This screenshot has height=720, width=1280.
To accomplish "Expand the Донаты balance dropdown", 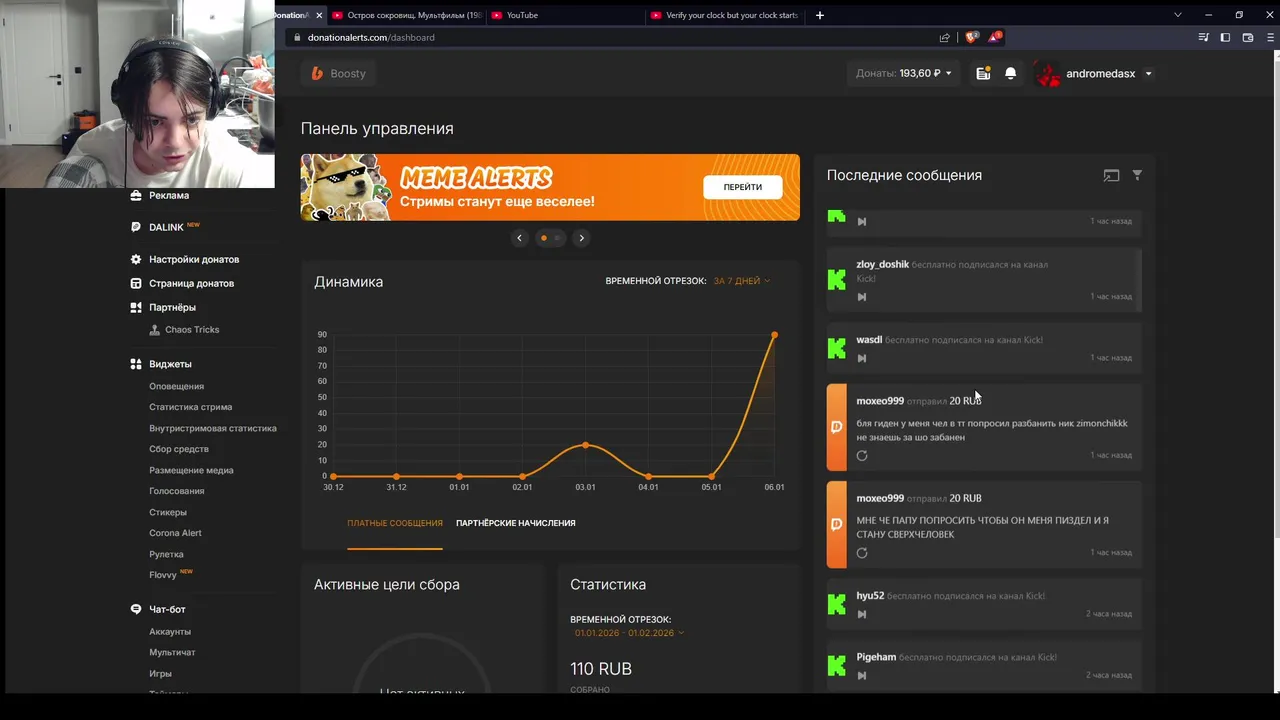I will [x=904, y=73].
